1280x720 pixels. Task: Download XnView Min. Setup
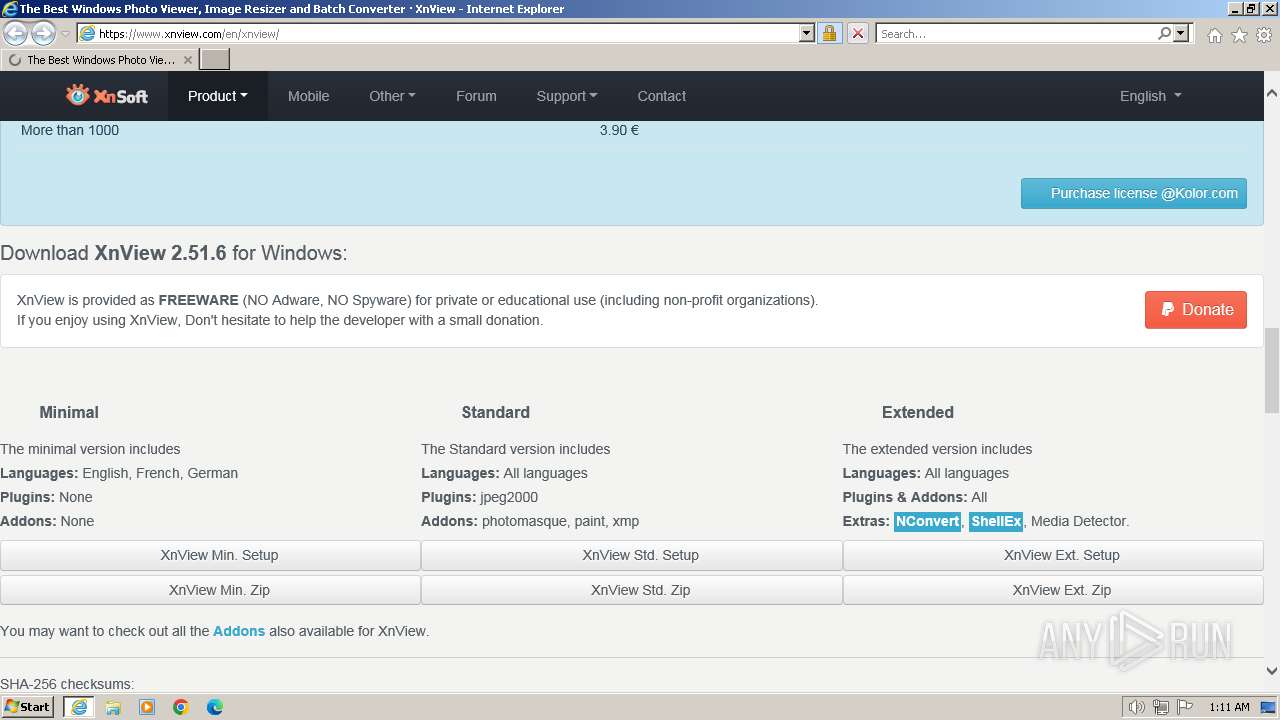[210, 555]
